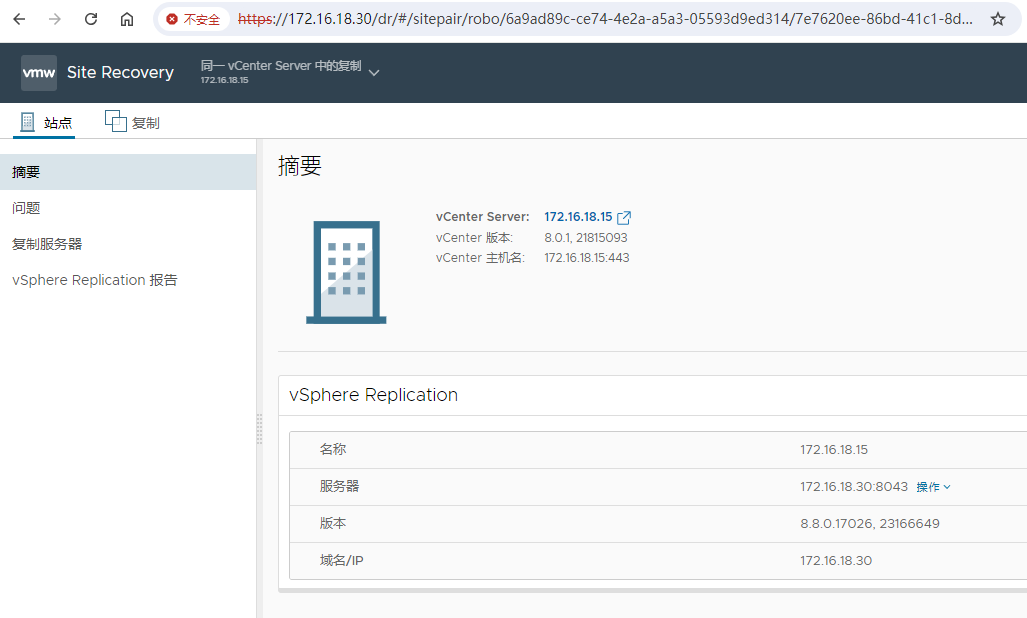The image size is (1027, 618).
Task: Open the 同一 vCenter Server 中的复制 dropdown
Action: click(289, 72)
